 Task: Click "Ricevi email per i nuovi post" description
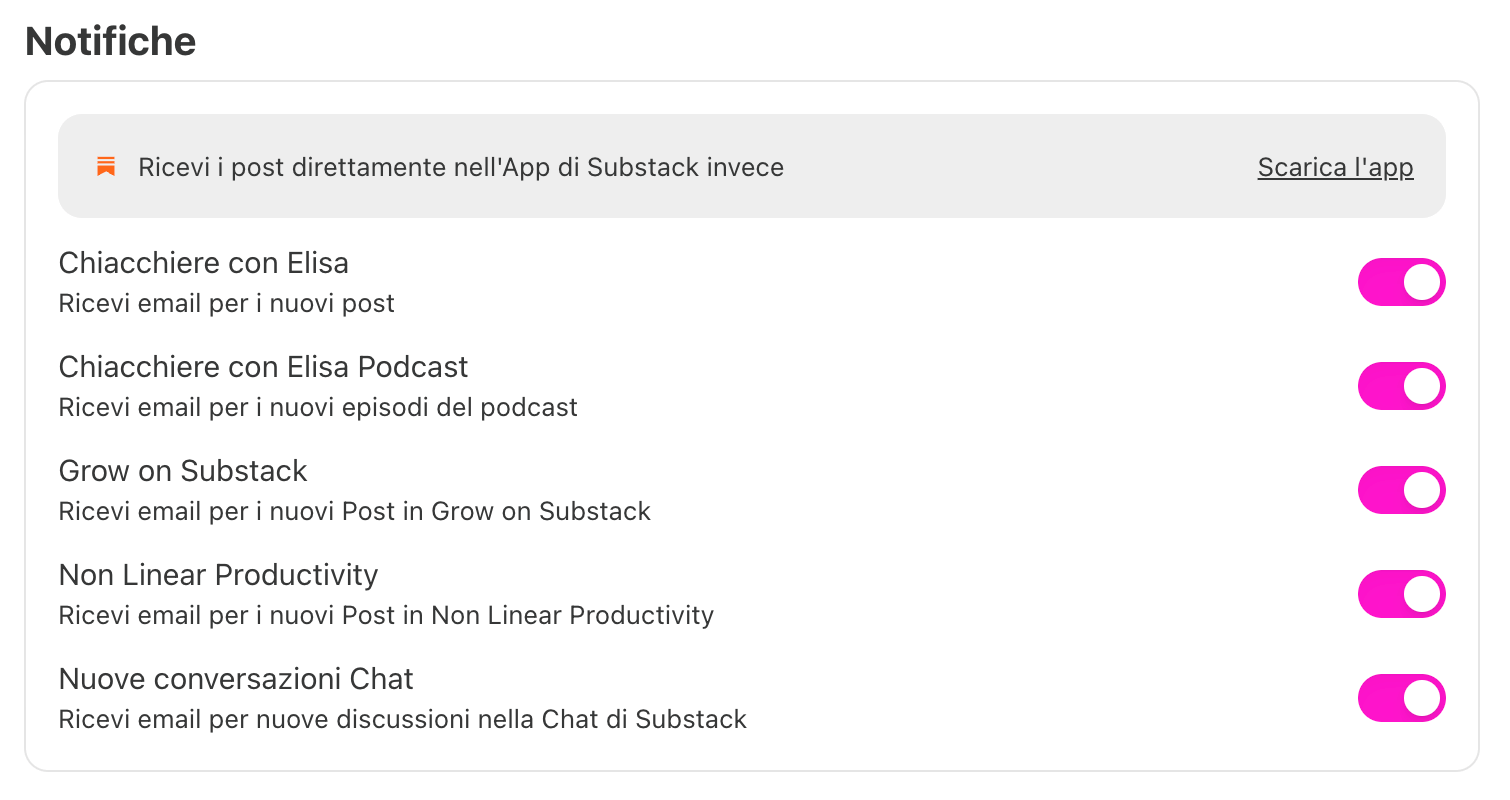227,303
